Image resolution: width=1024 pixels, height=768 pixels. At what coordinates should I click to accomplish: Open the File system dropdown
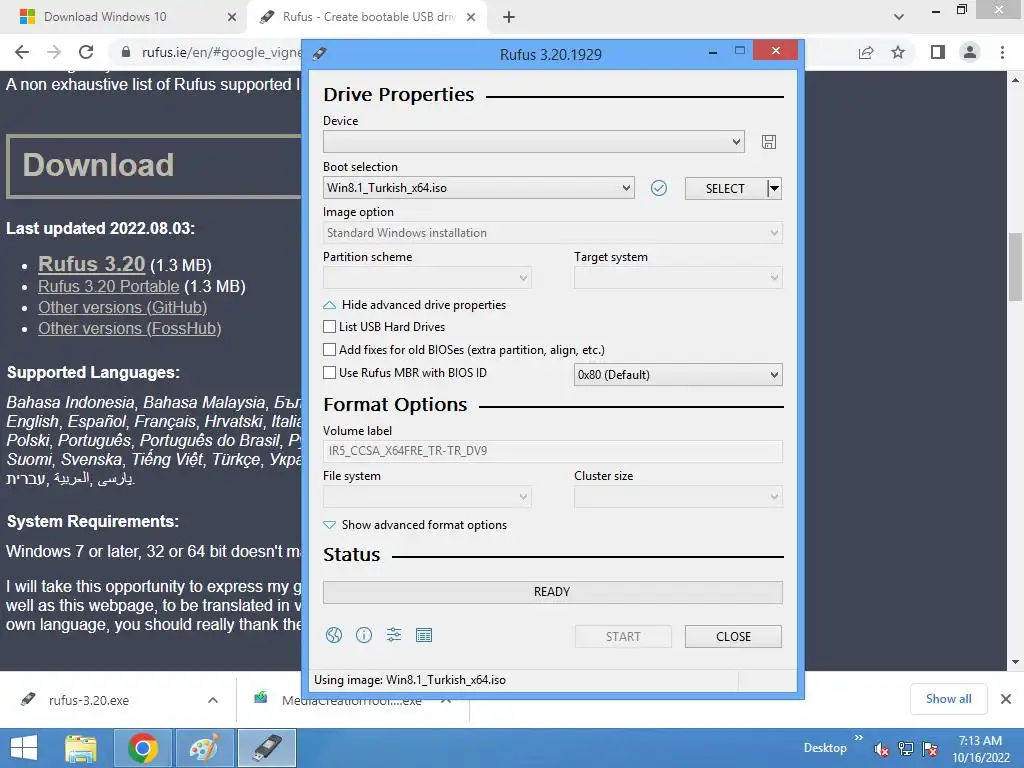coord(427,497)
